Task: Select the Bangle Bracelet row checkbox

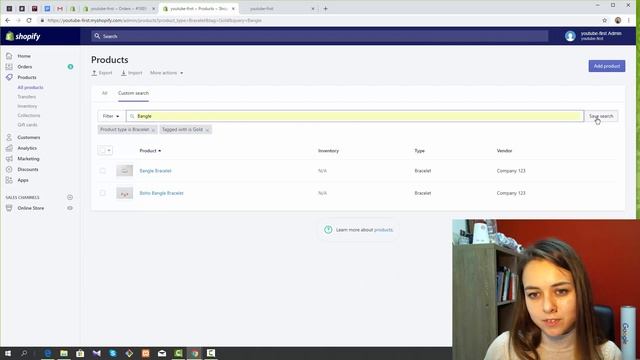Action: [x=102, y=171]
